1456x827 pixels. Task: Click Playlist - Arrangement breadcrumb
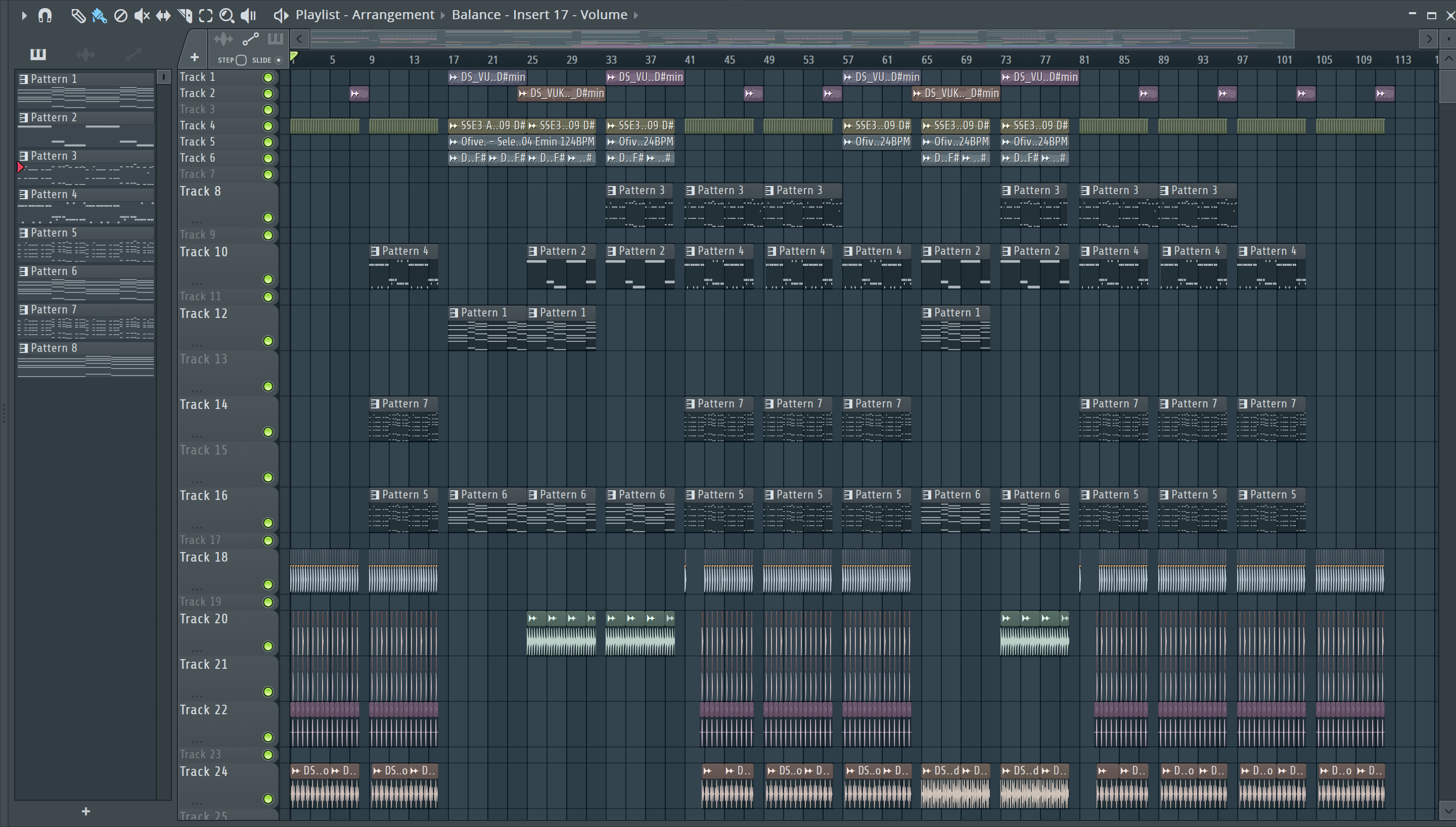coord(365,15)
